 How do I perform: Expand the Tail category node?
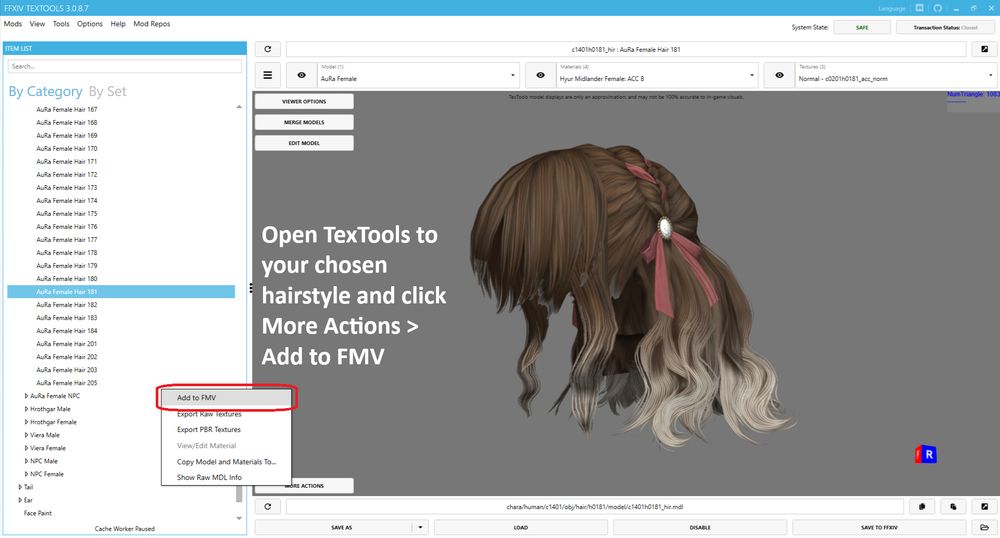point(20,487)
